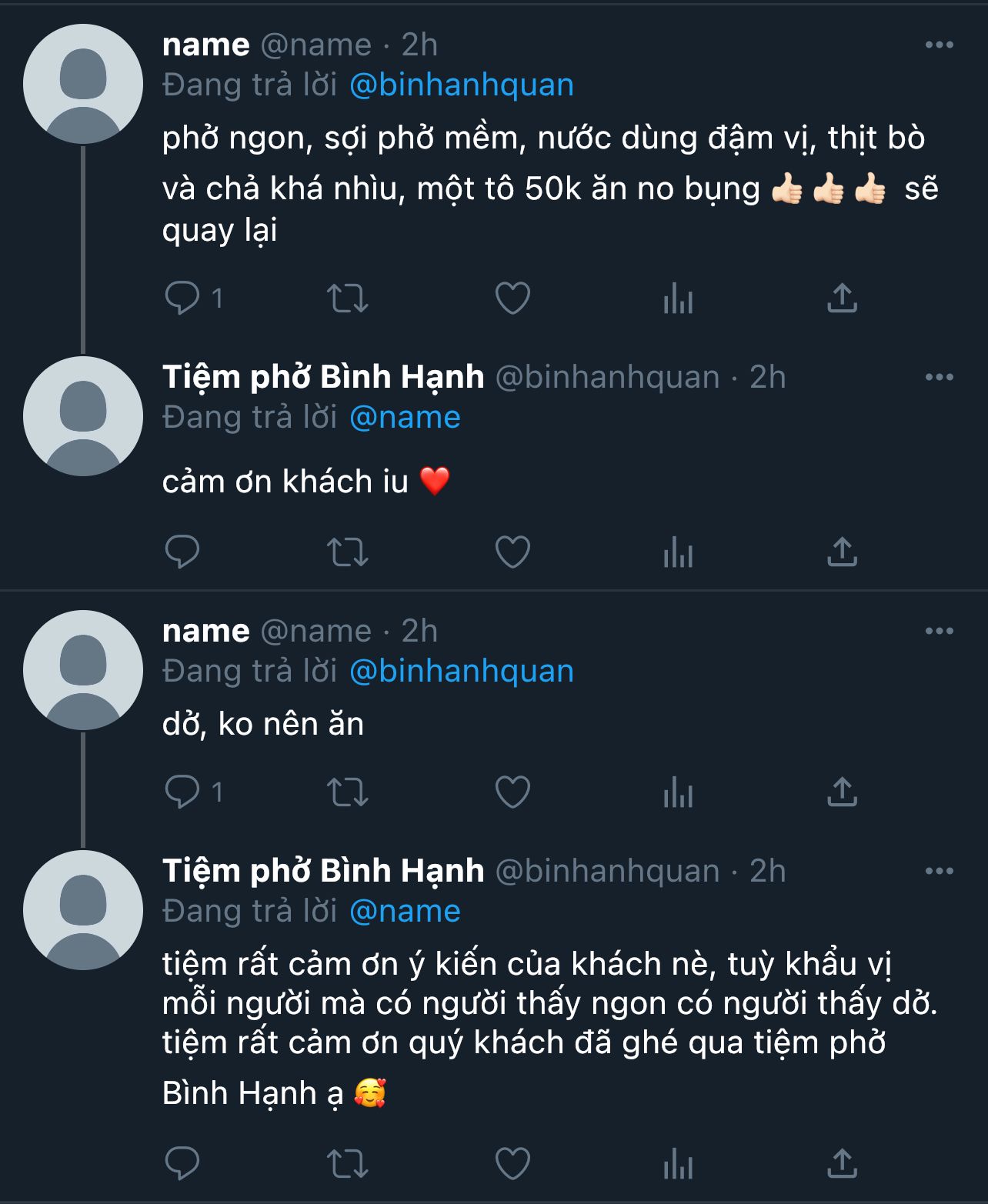View analytics for 'dở, ko nên ăn' tweet
The width and height of the screenshot is (988, 1204).
[x=678, y=792]
